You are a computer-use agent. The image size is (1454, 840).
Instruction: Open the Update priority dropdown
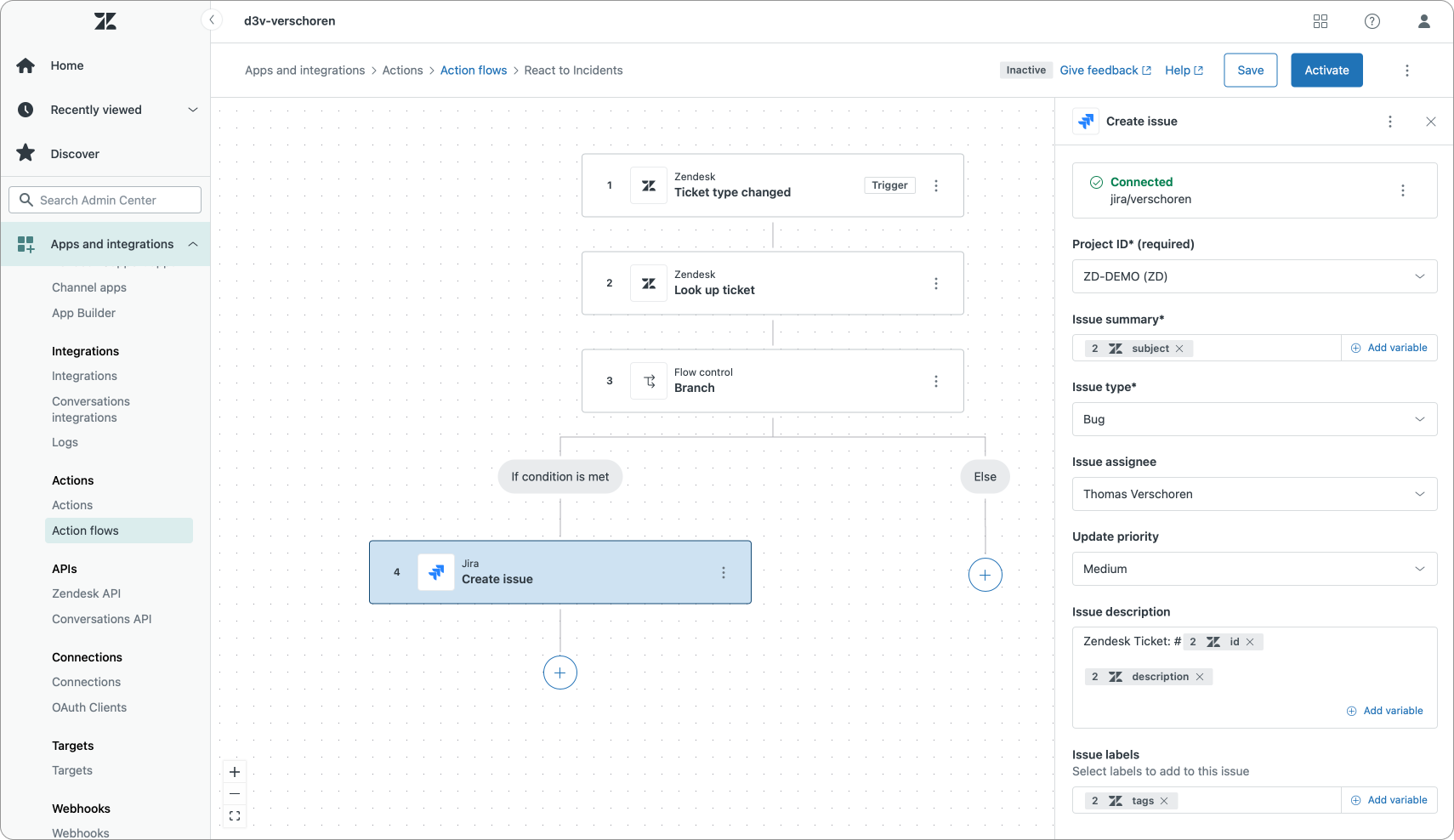pos(1255,569)
